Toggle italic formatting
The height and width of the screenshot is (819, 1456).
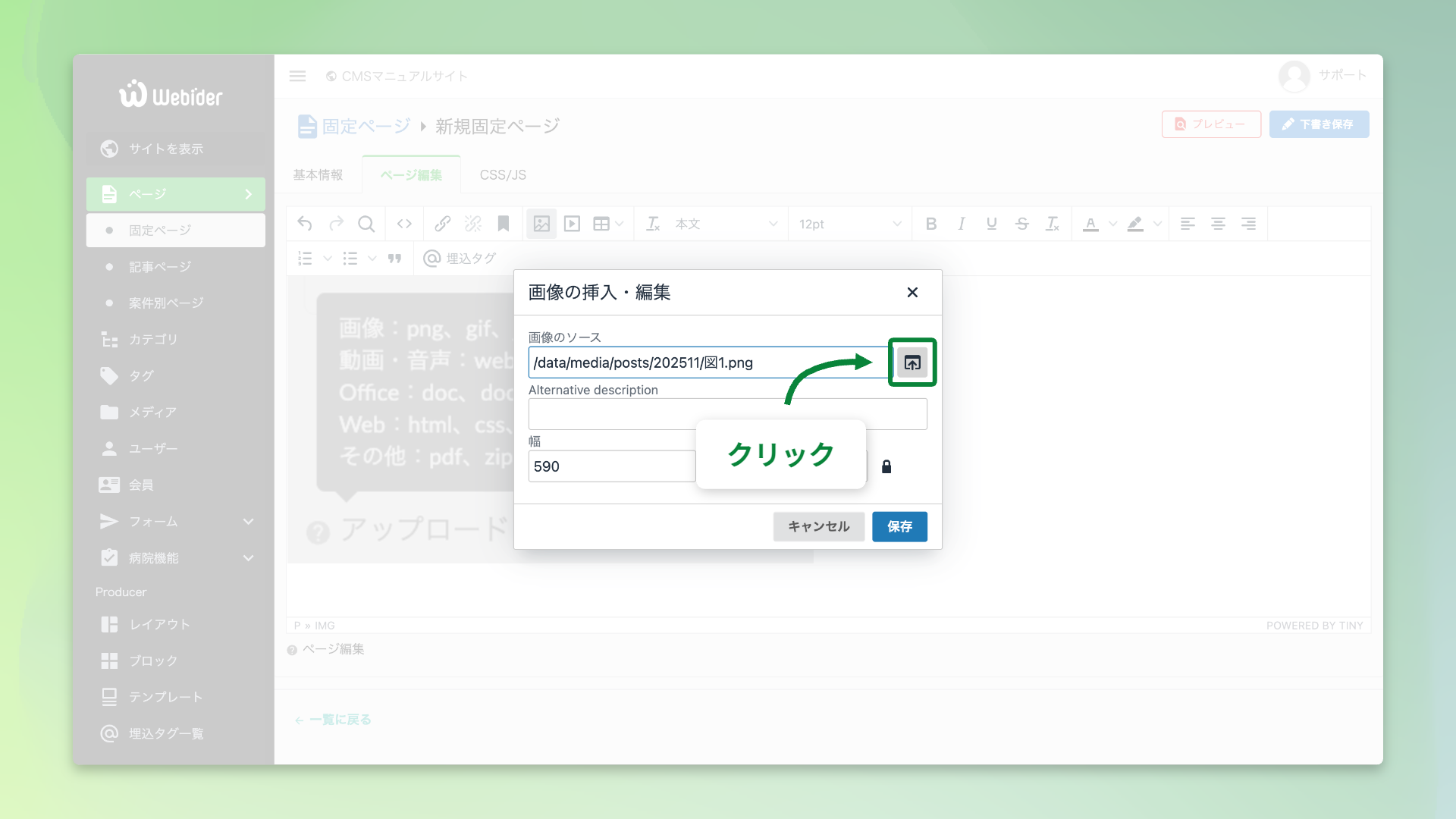click(x=962, y=224)
